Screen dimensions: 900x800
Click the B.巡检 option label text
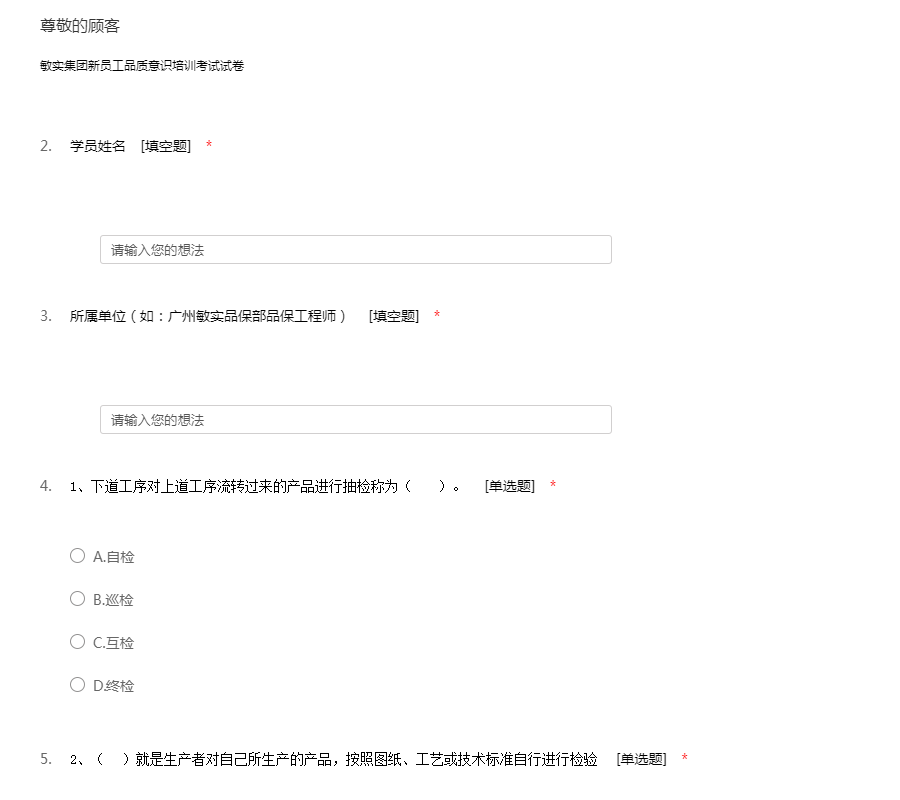point(113,600)
